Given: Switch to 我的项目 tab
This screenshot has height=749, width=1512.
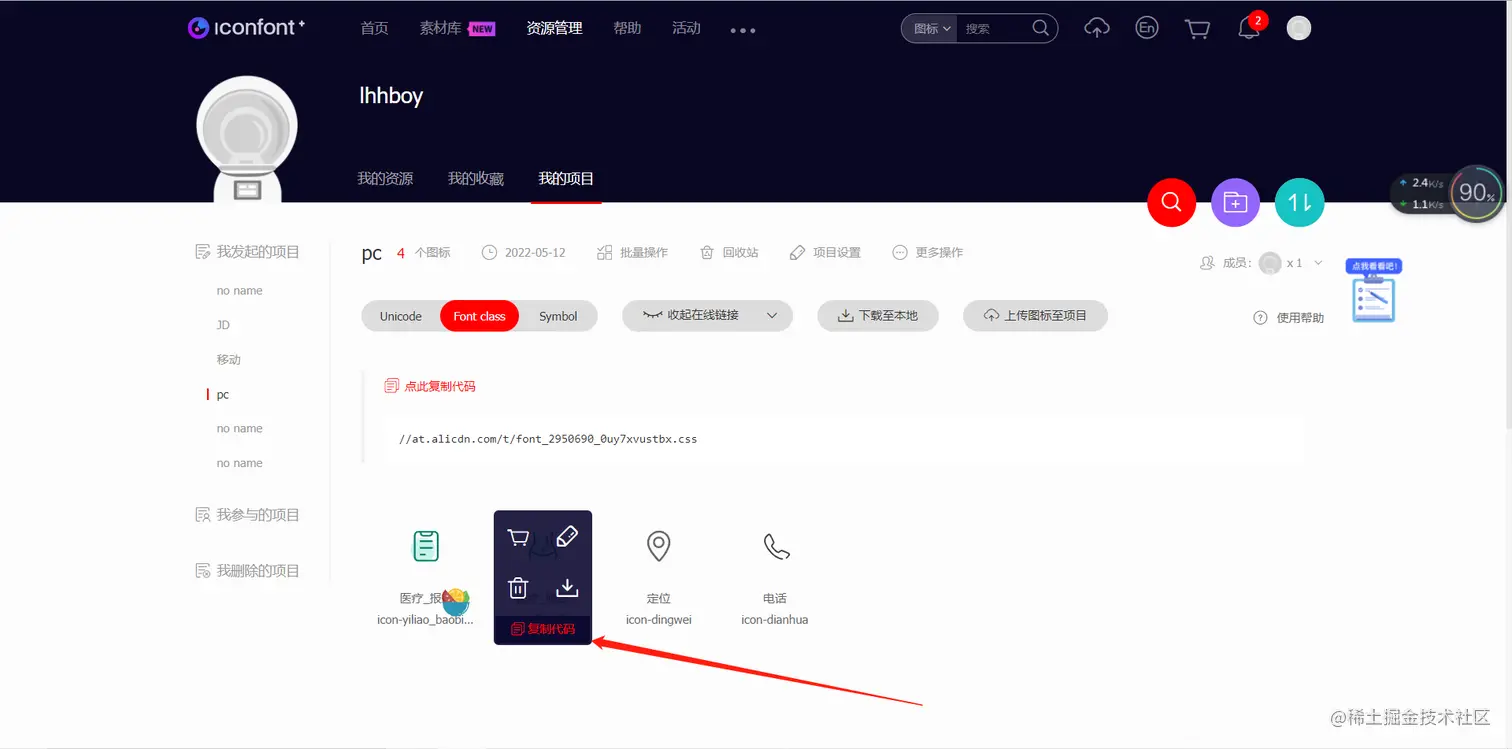Looking at the screenshot, I should 566,179.
